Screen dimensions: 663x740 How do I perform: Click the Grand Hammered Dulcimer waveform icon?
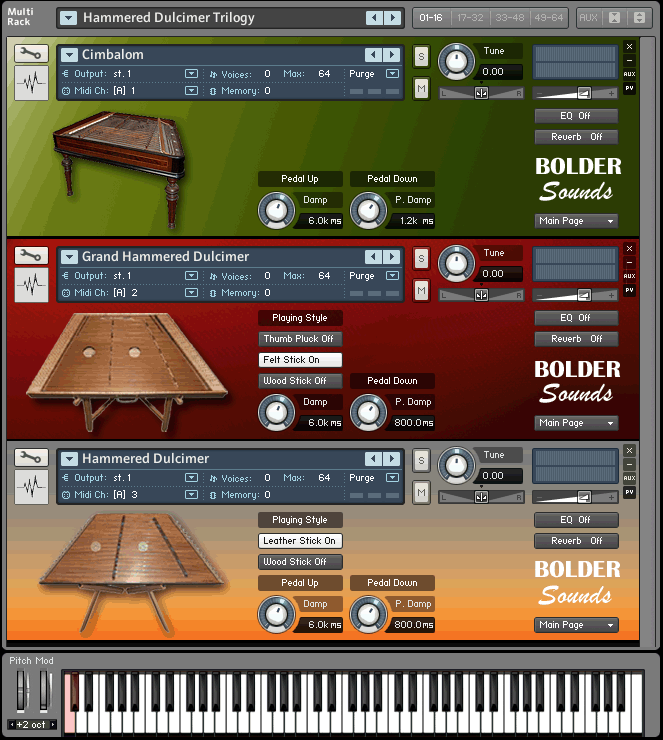pyautogui.click(x=31, y=286)
